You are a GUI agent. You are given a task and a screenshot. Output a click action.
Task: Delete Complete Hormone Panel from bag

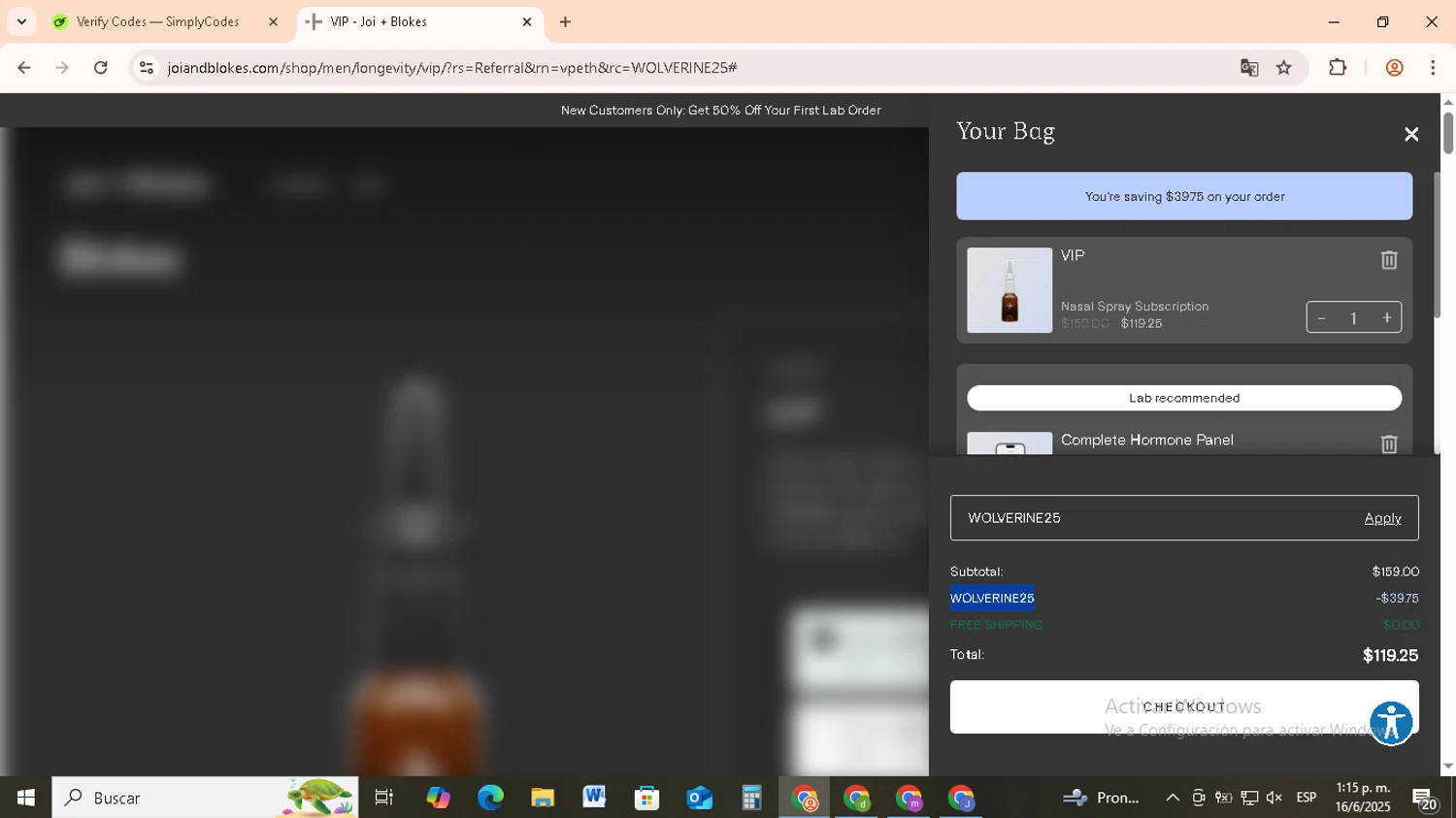1389,443
